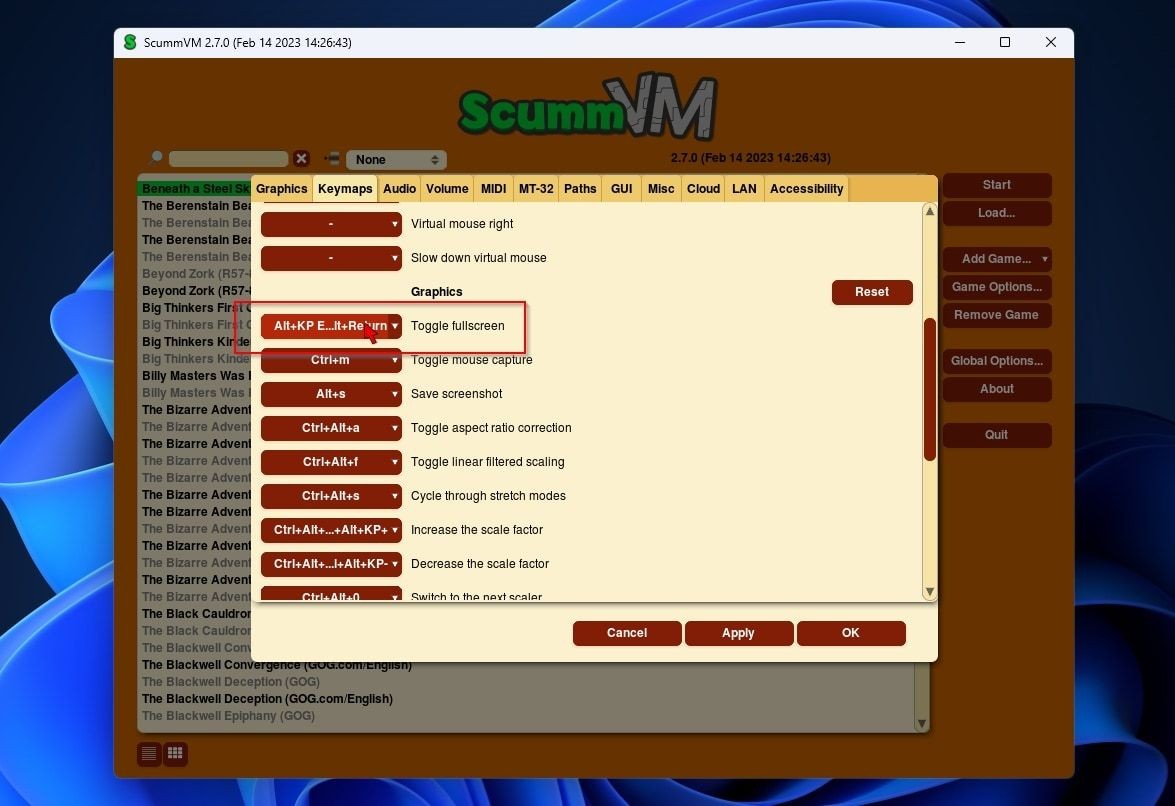1175x806 pixels.
Task: Open the About dialog
Action: 997,389
